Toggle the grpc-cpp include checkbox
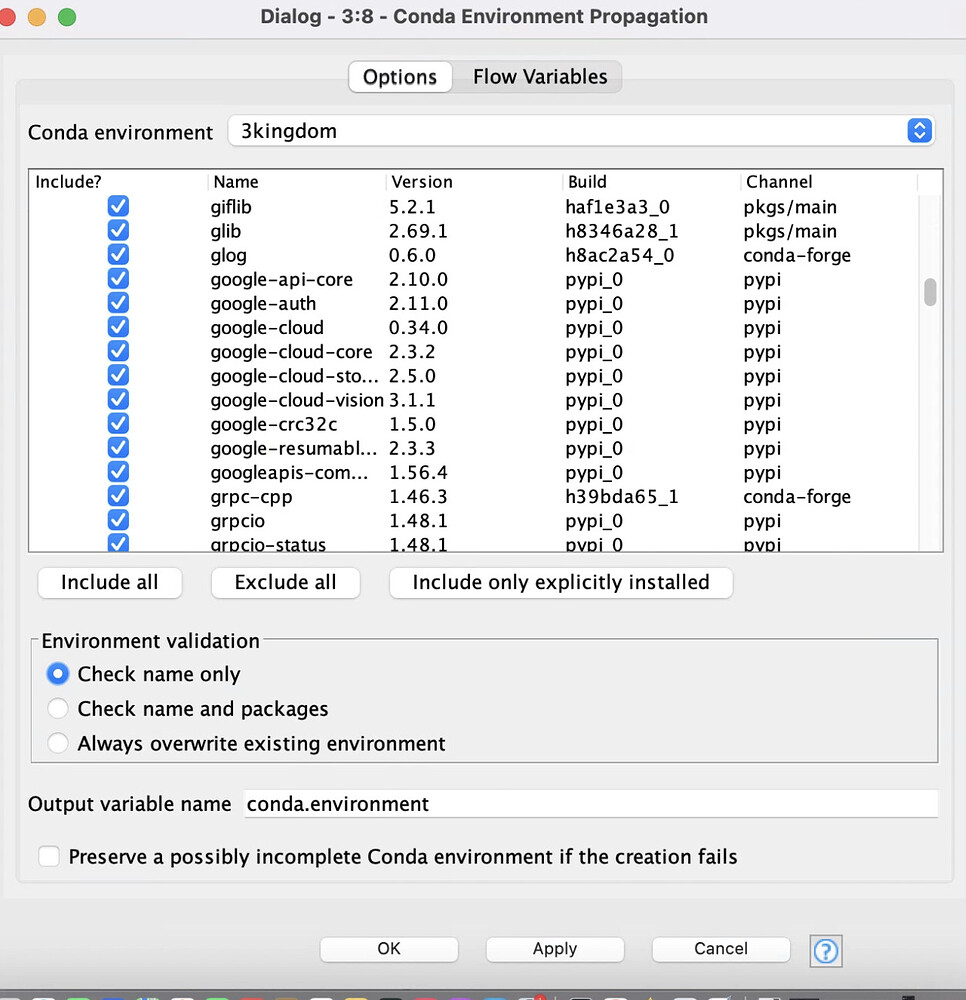Screen dimensions: 966x1000 (118, 496)
